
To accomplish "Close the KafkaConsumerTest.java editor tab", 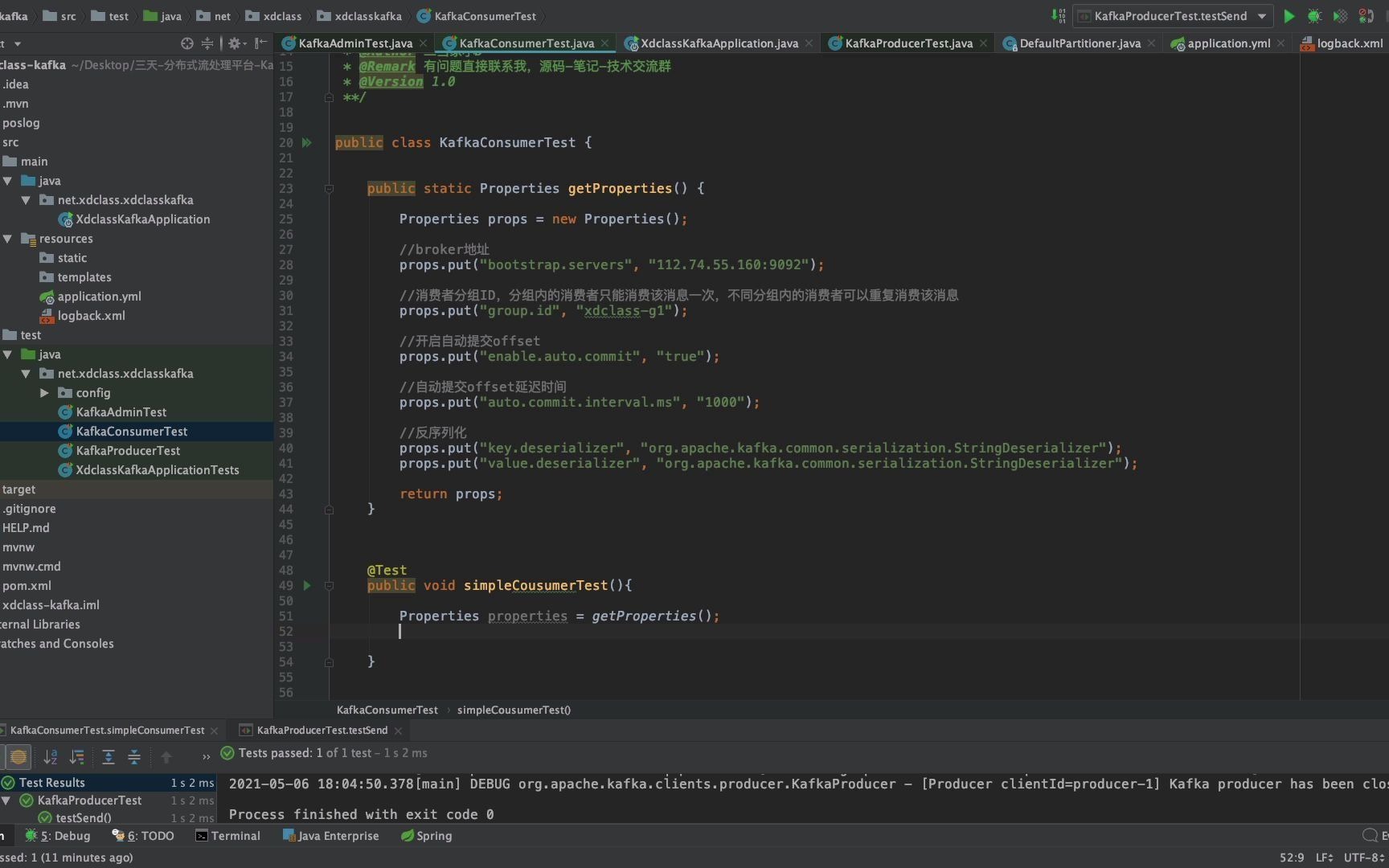I will [x=604, y=43].
